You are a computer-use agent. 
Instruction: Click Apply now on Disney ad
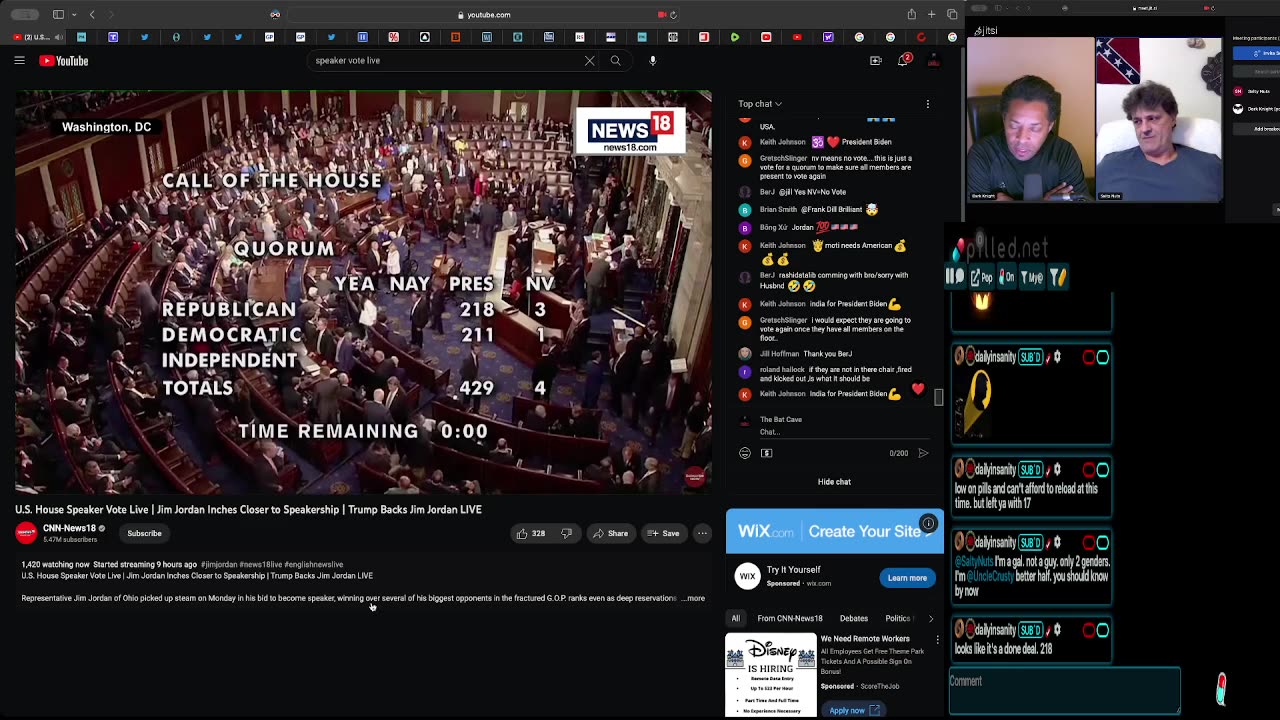point(854,710)
